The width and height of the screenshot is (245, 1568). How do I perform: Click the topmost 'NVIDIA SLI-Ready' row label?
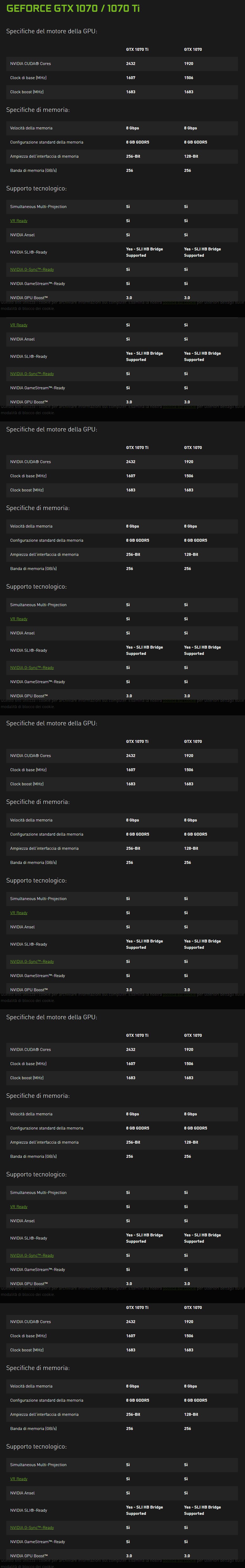click(29, 252)
